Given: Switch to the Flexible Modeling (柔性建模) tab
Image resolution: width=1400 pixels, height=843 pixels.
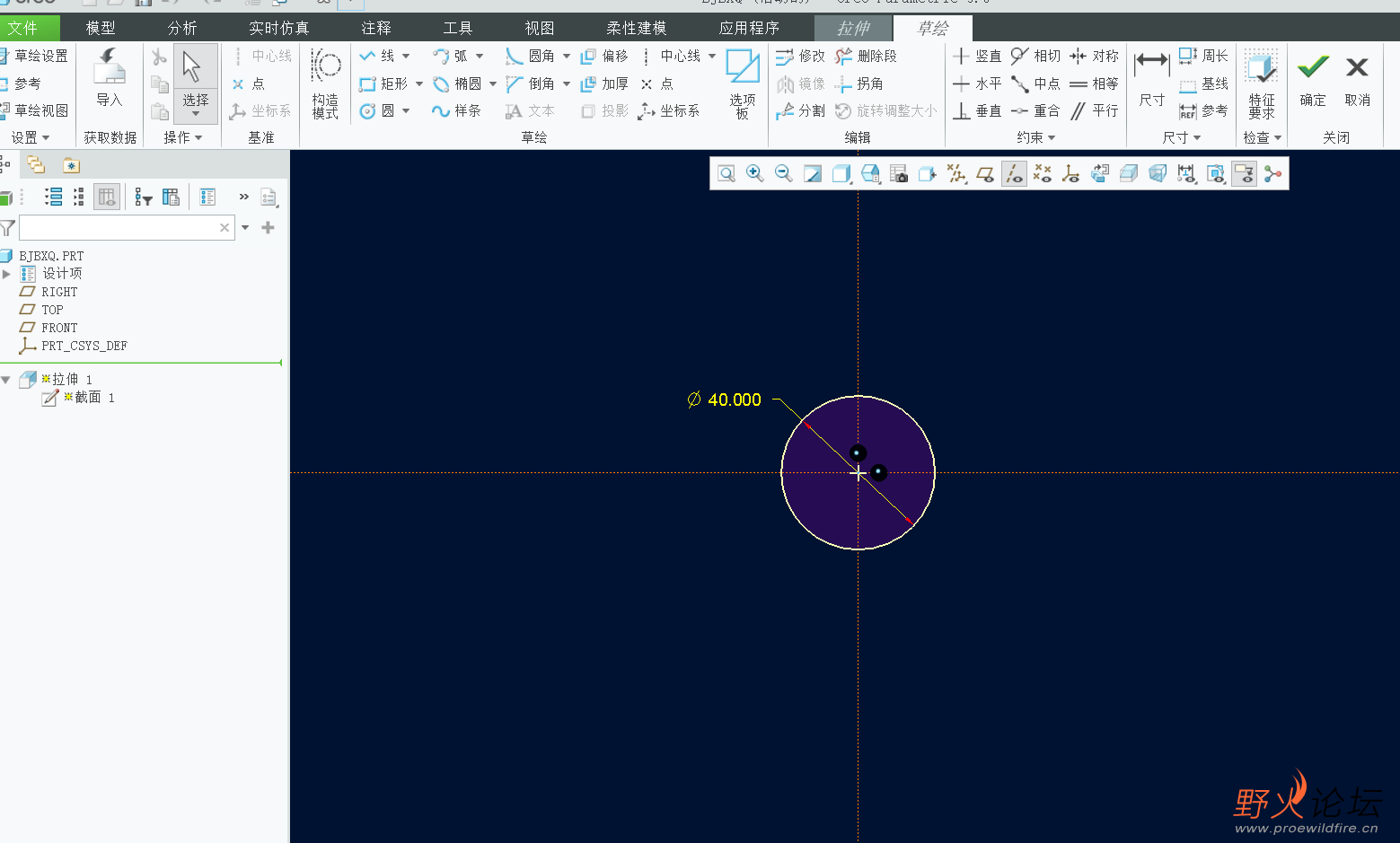Looking at the screenshot, I should click(637, 28).
